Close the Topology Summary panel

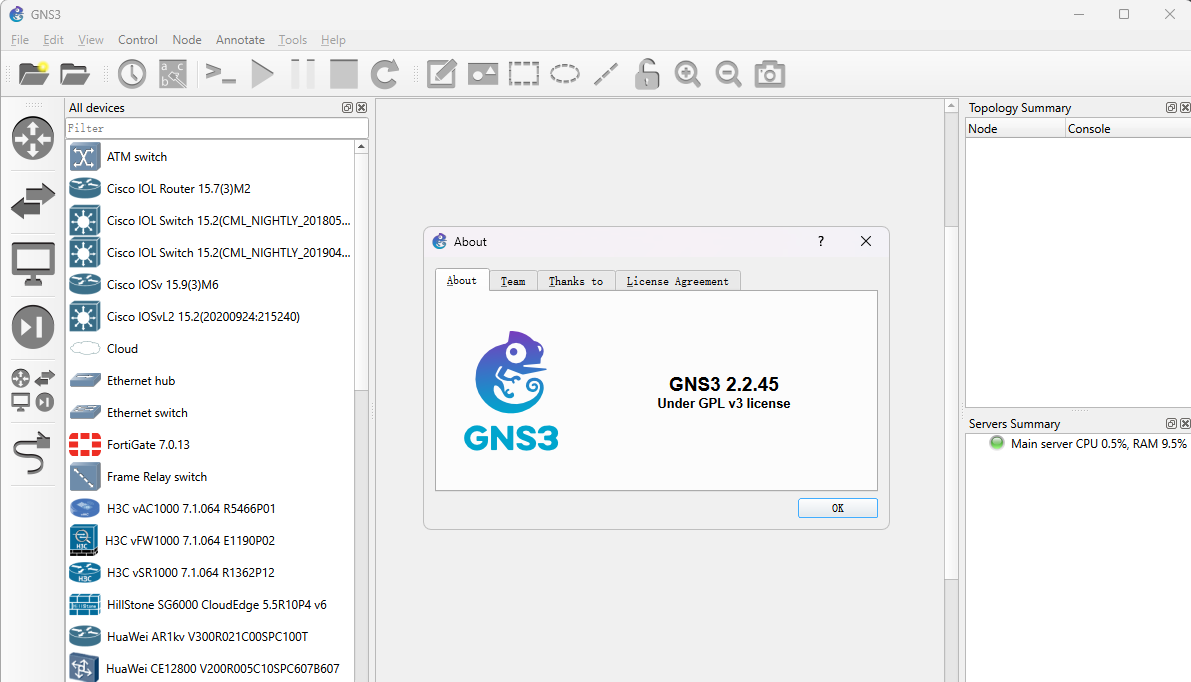click(x=1184, y=108)
